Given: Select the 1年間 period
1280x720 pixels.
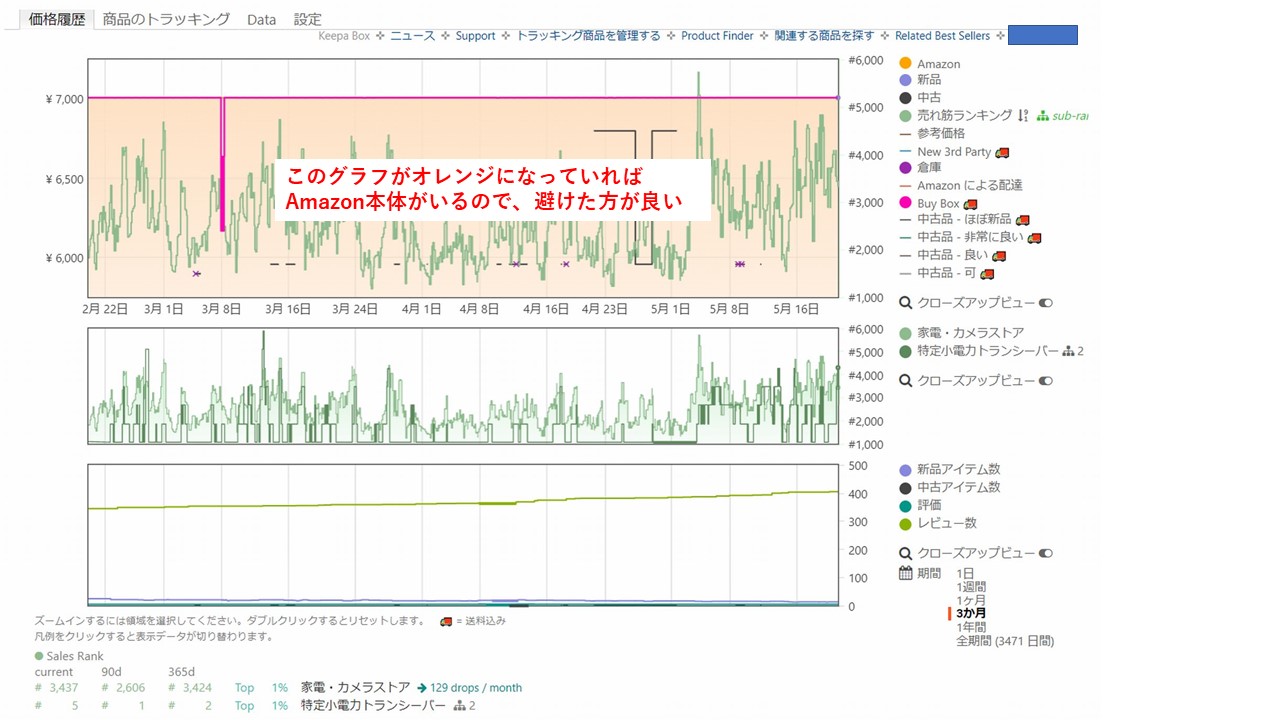Looking at the screenshot, I should (971, 627).
